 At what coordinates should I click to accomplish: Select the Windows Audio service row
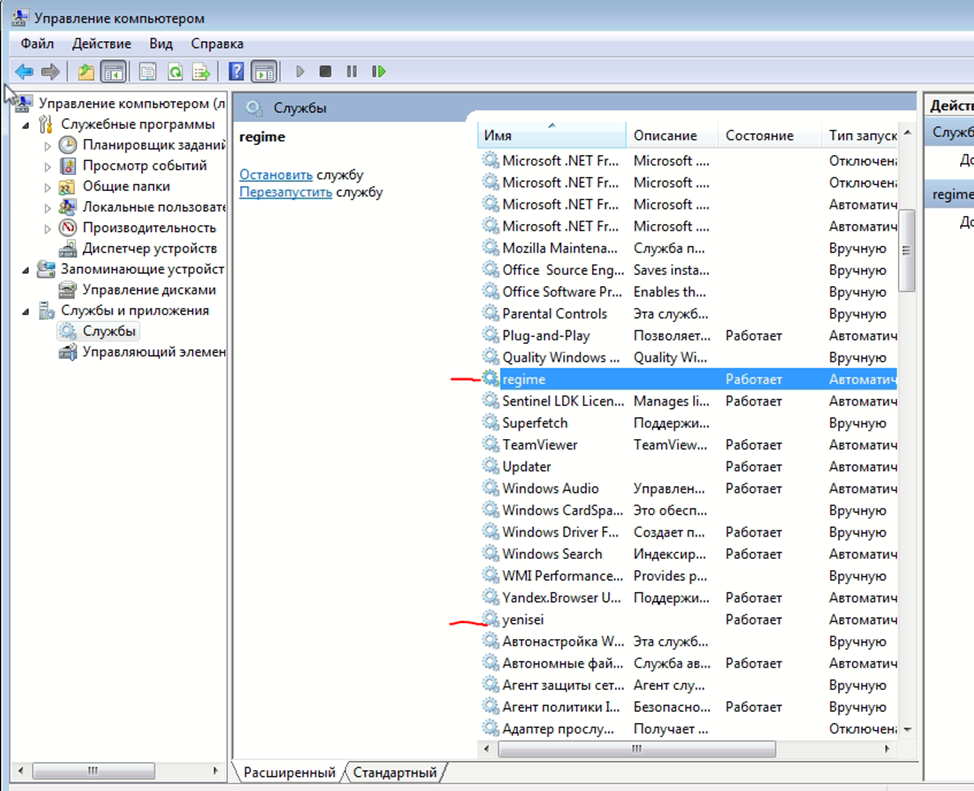(x=688, y=488)
